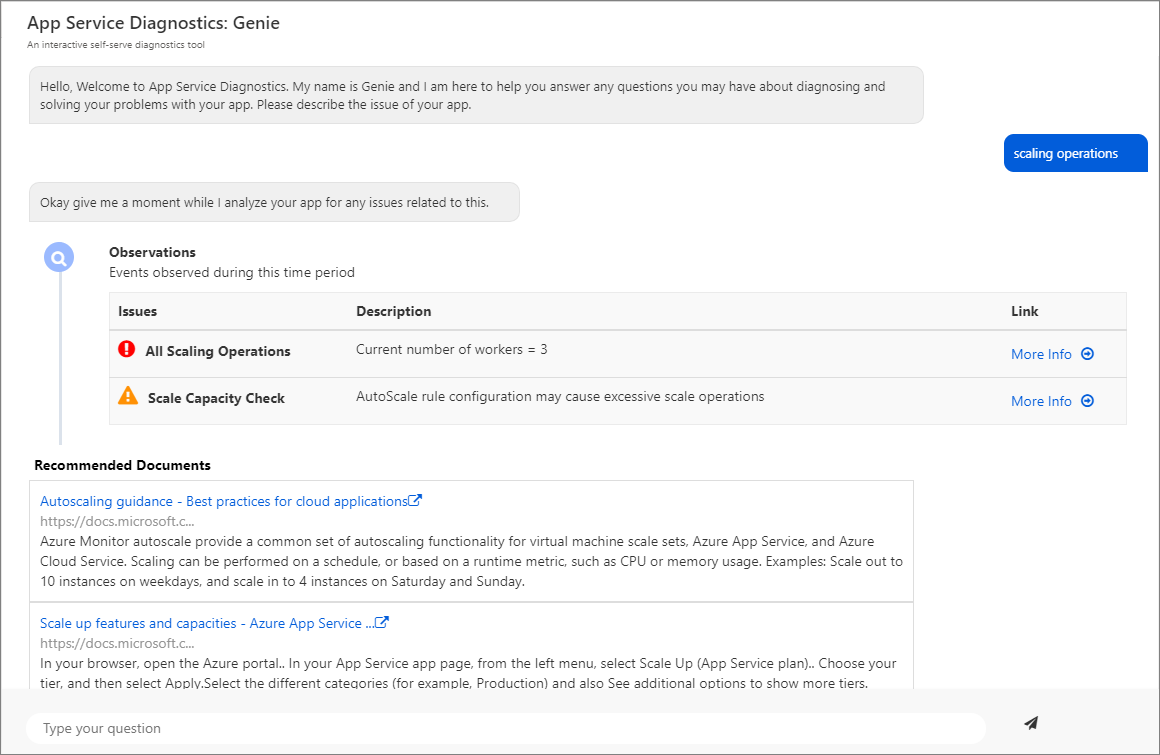1160x755 pixels.
Task: Click the blue scaling operations chat bubble
Action: 1074,153
